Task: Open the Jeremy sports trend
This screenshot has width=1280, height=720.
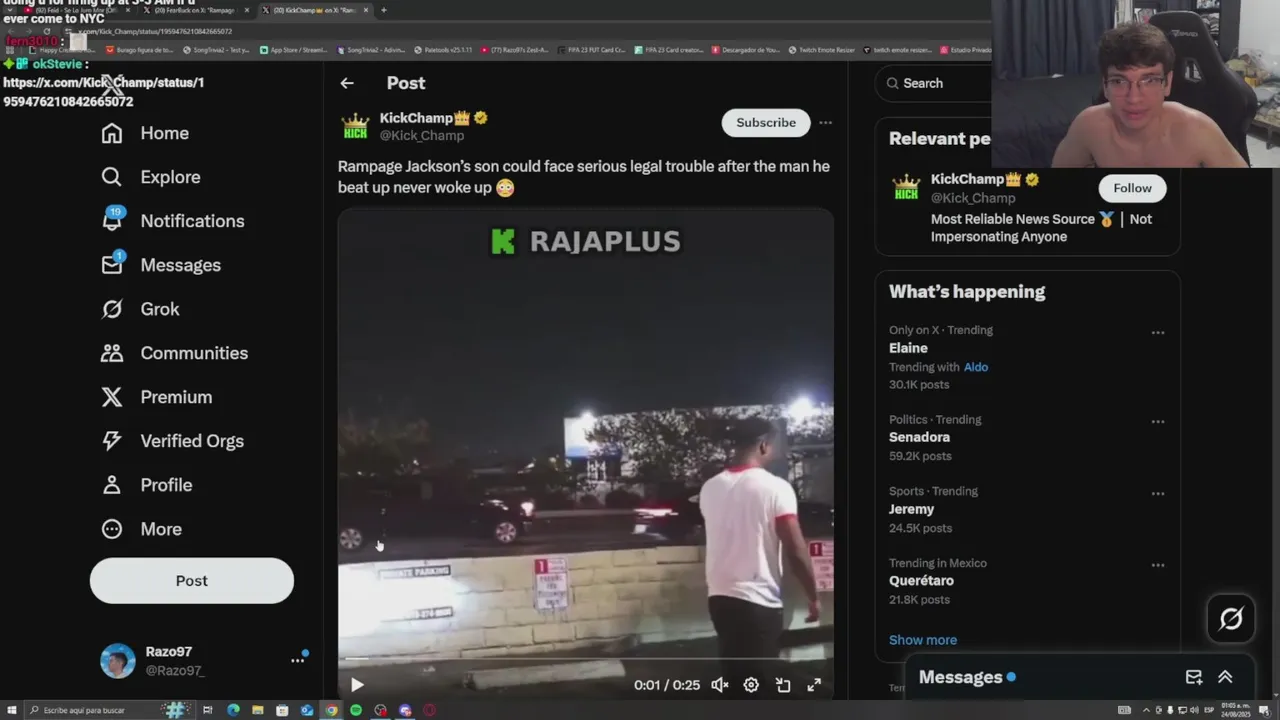Action: [x=911, y=509]
